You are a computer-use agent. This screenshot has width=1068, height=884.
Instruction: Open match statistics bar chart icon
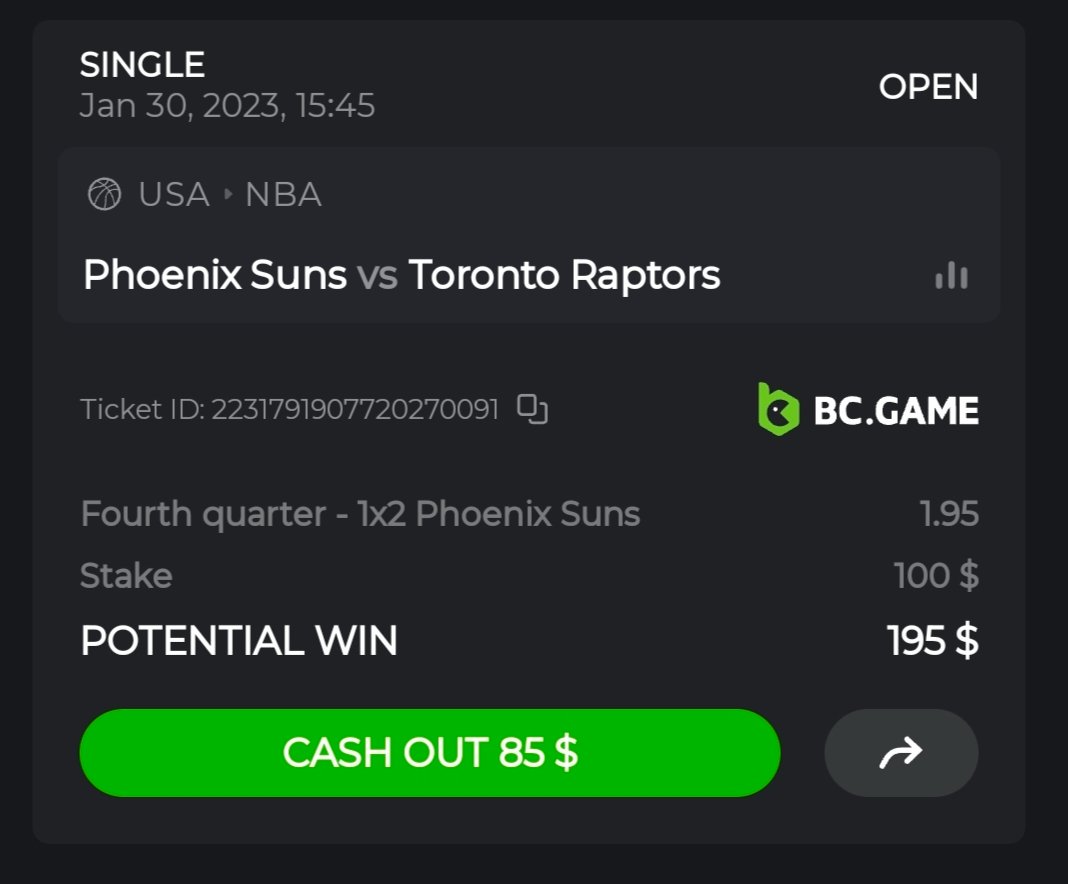[951, 276]
